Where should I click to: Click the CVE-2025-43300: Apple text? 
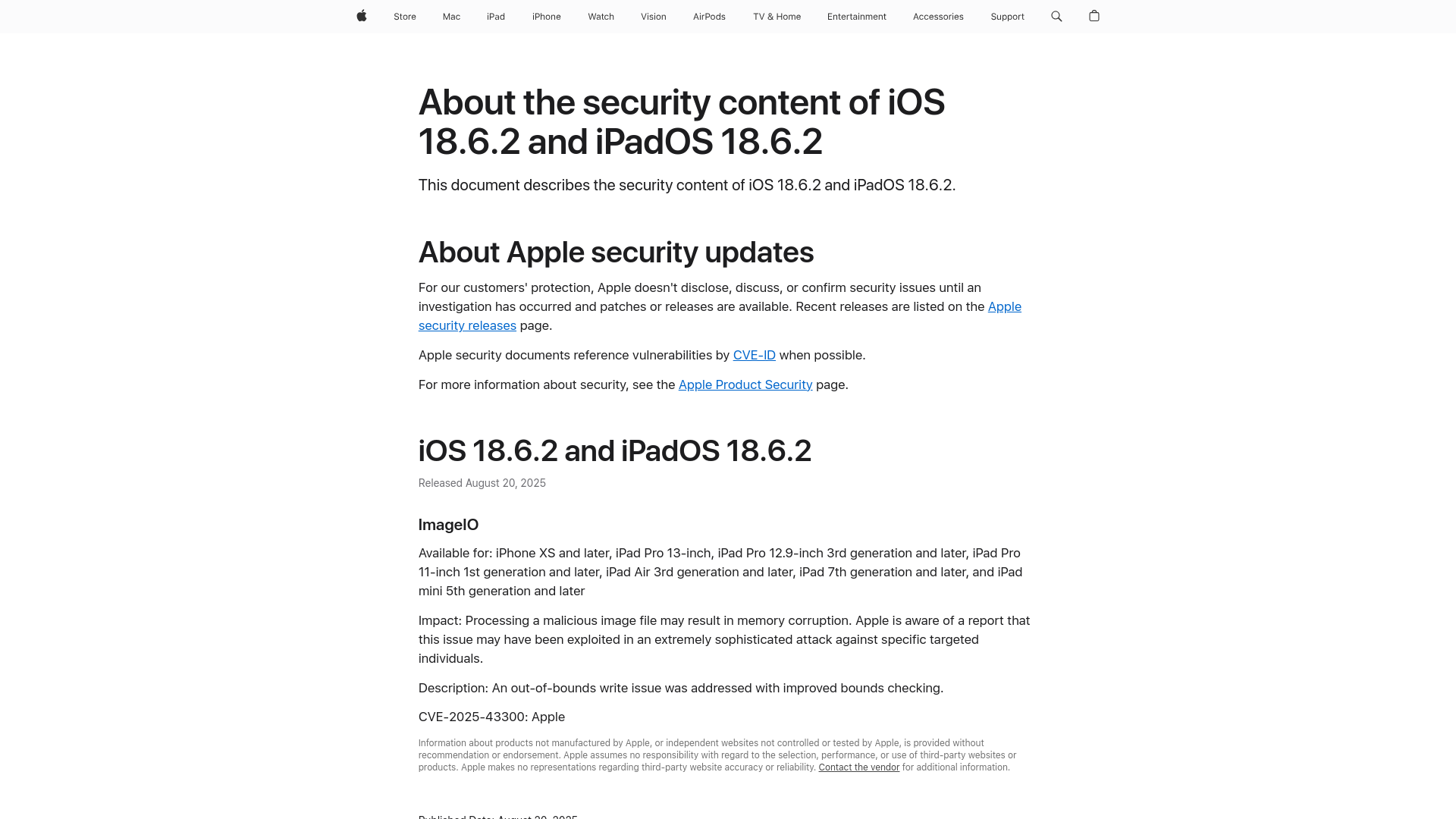[x=491, y=717]
